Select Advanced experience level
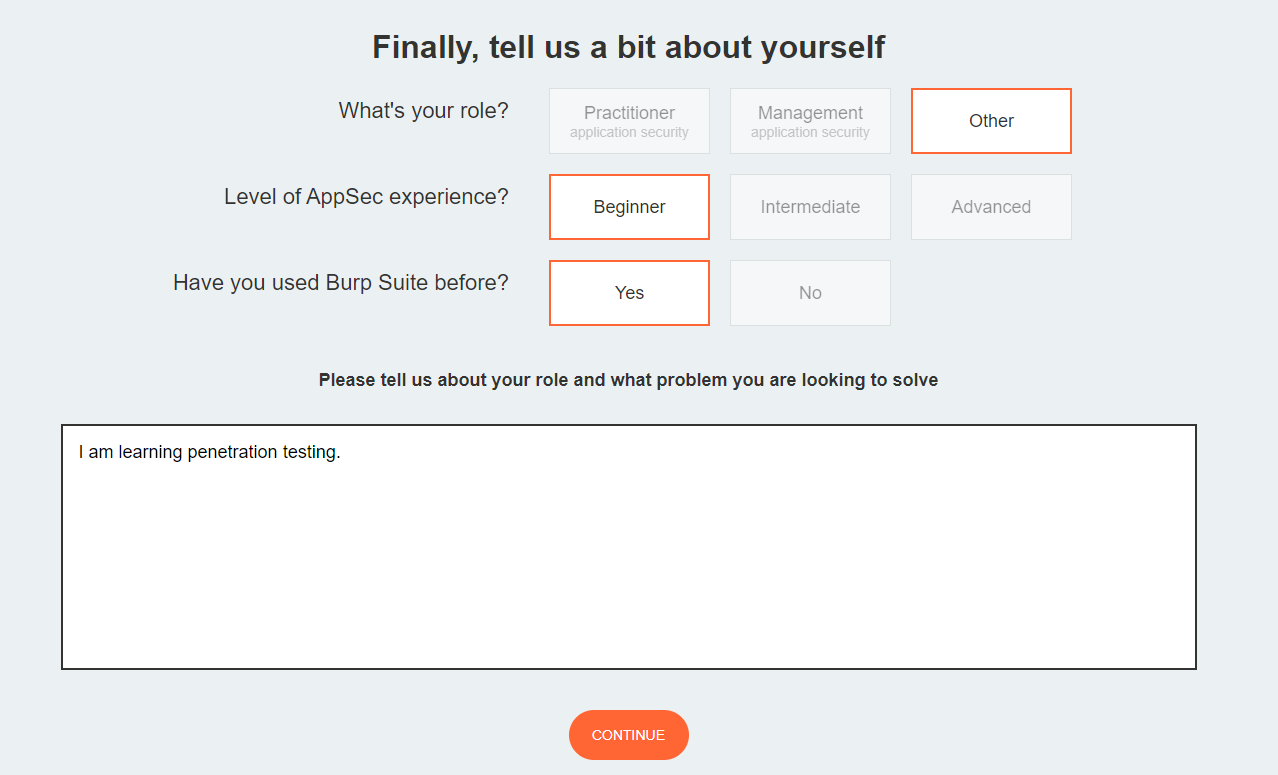 click(991, 207)
